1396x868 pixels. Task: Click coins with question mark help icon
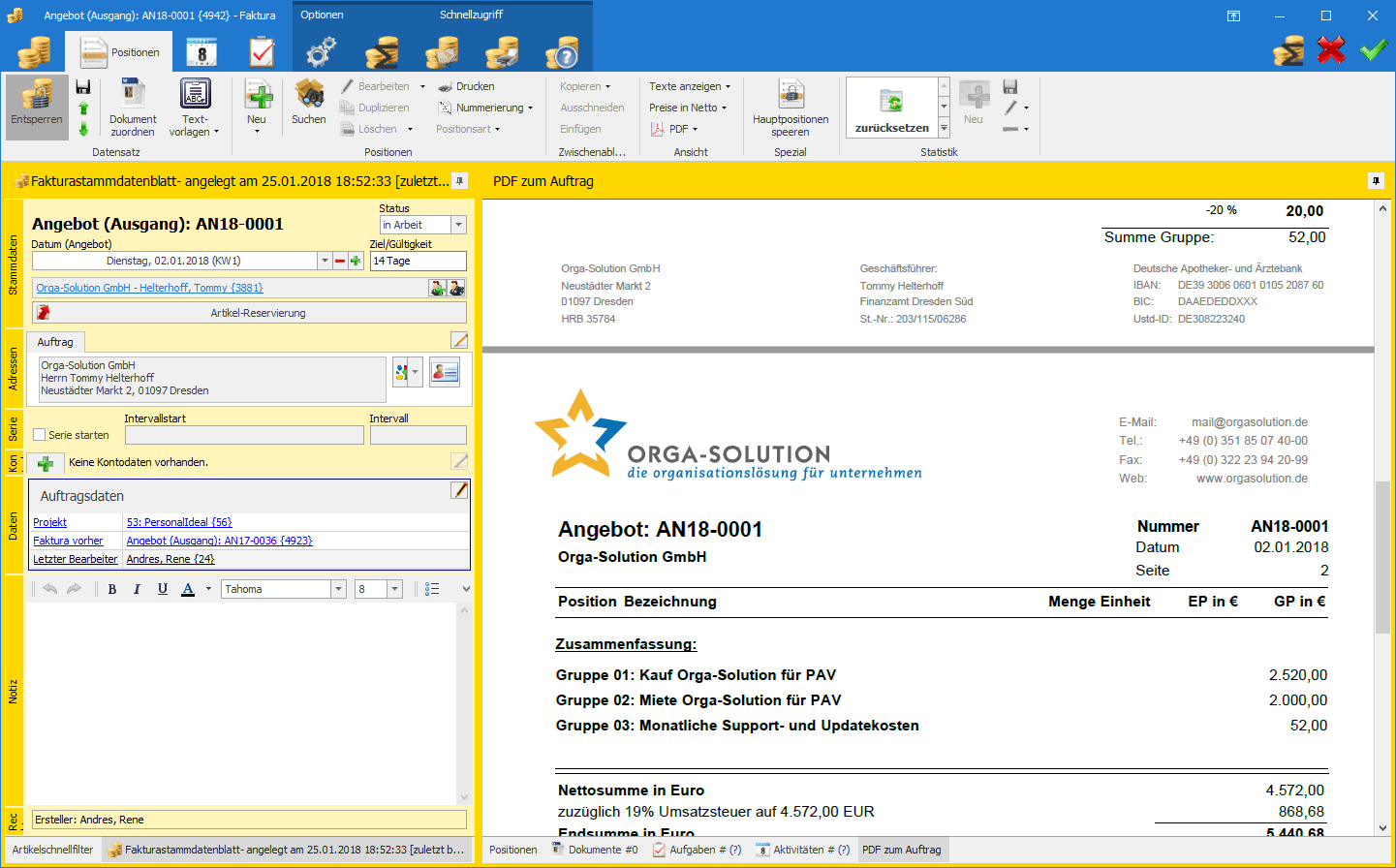[562, 52]
